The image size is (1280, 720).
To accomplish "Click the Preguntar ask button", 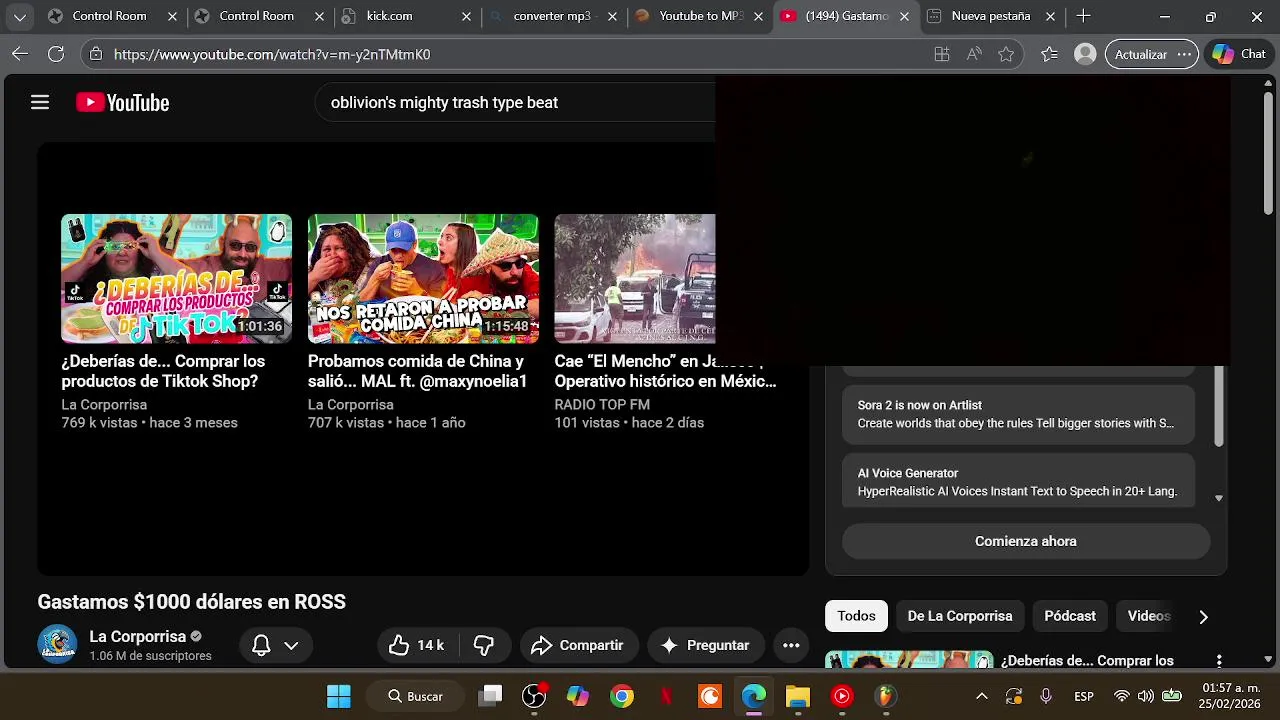I will point(705,645).
